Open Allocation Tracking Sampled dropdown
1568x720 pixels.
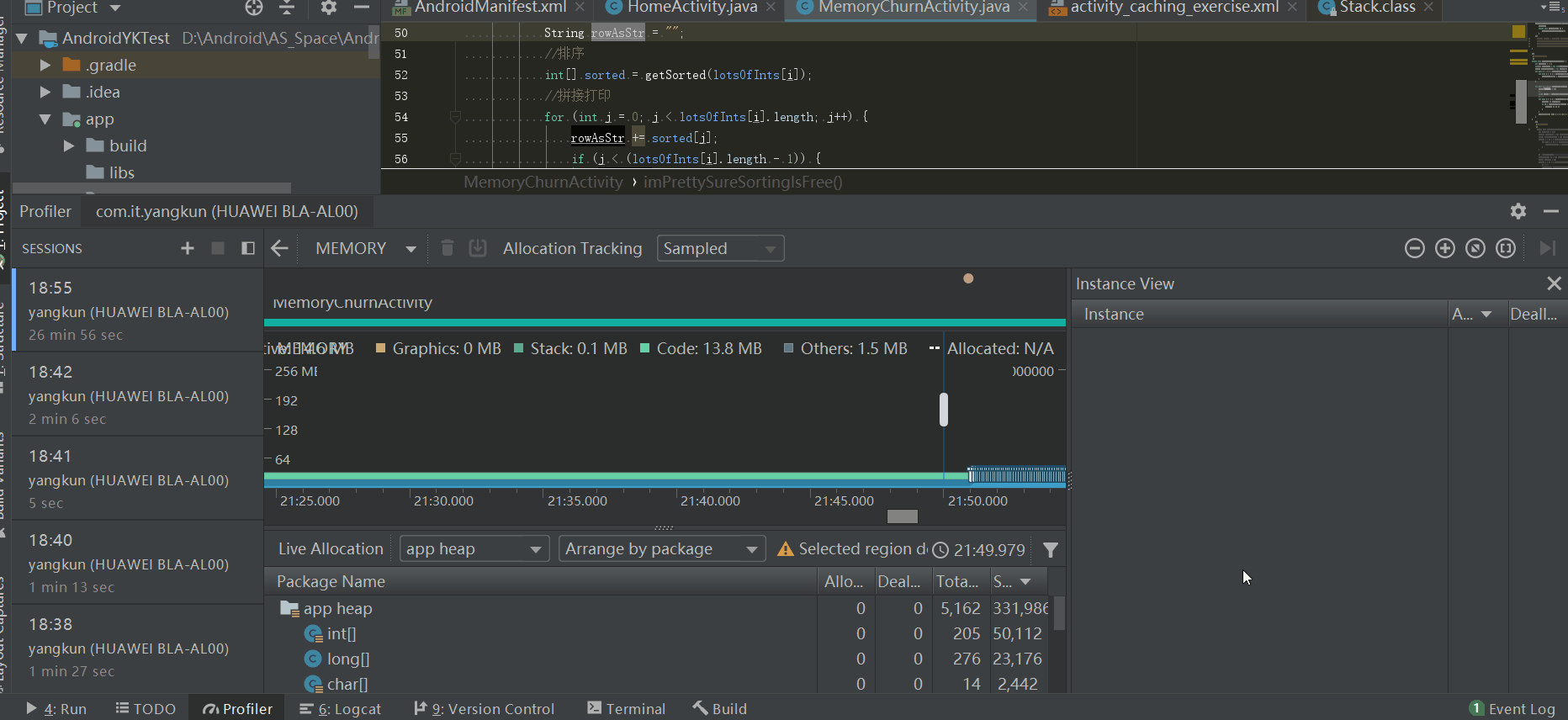coord(720,248)
